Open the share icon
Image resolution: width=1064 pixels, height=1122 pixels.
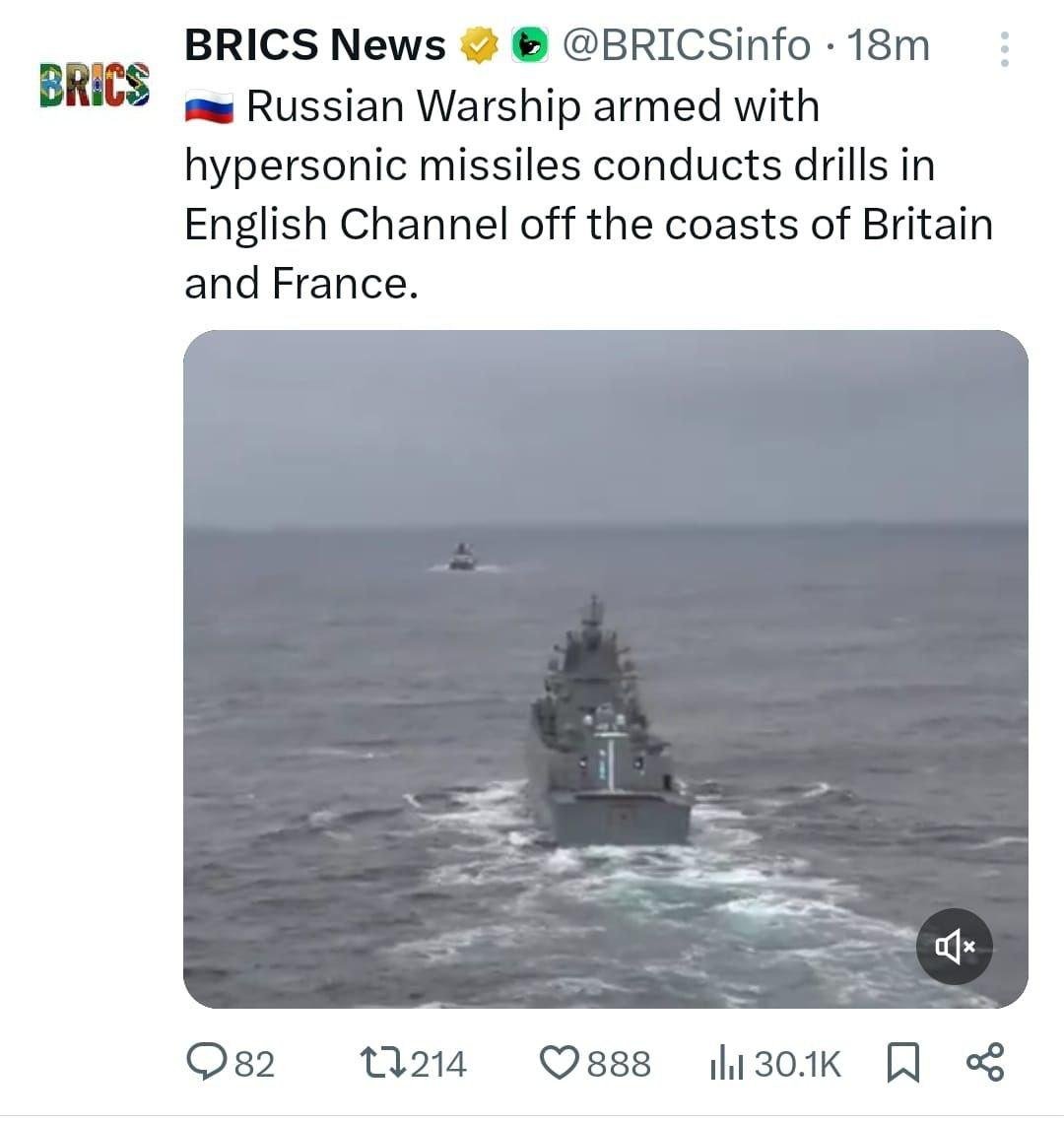(x=985, y=1062)
